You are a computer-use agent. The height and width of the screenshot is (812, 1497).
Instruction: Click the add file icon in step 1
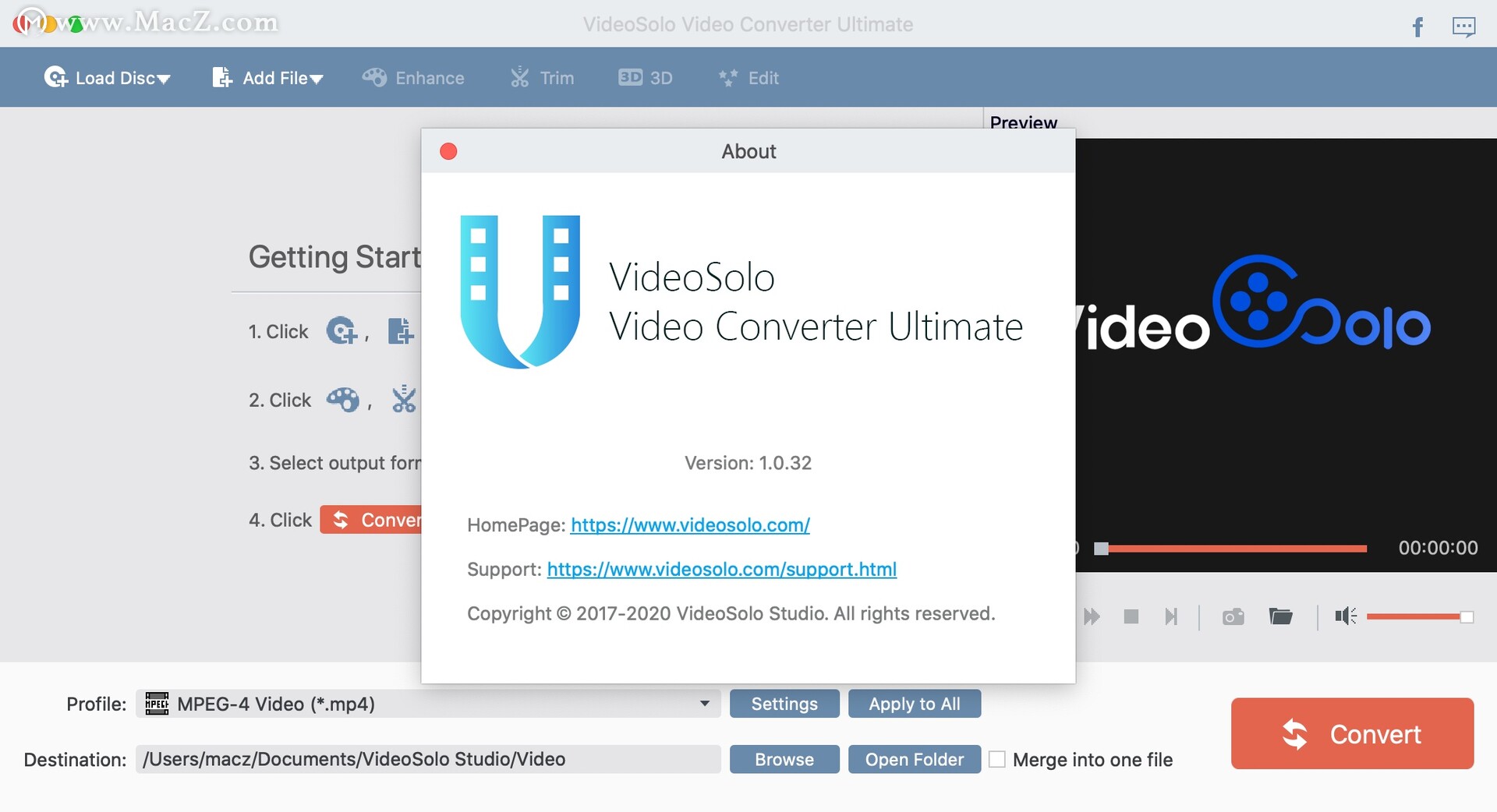tap(401, 331)
